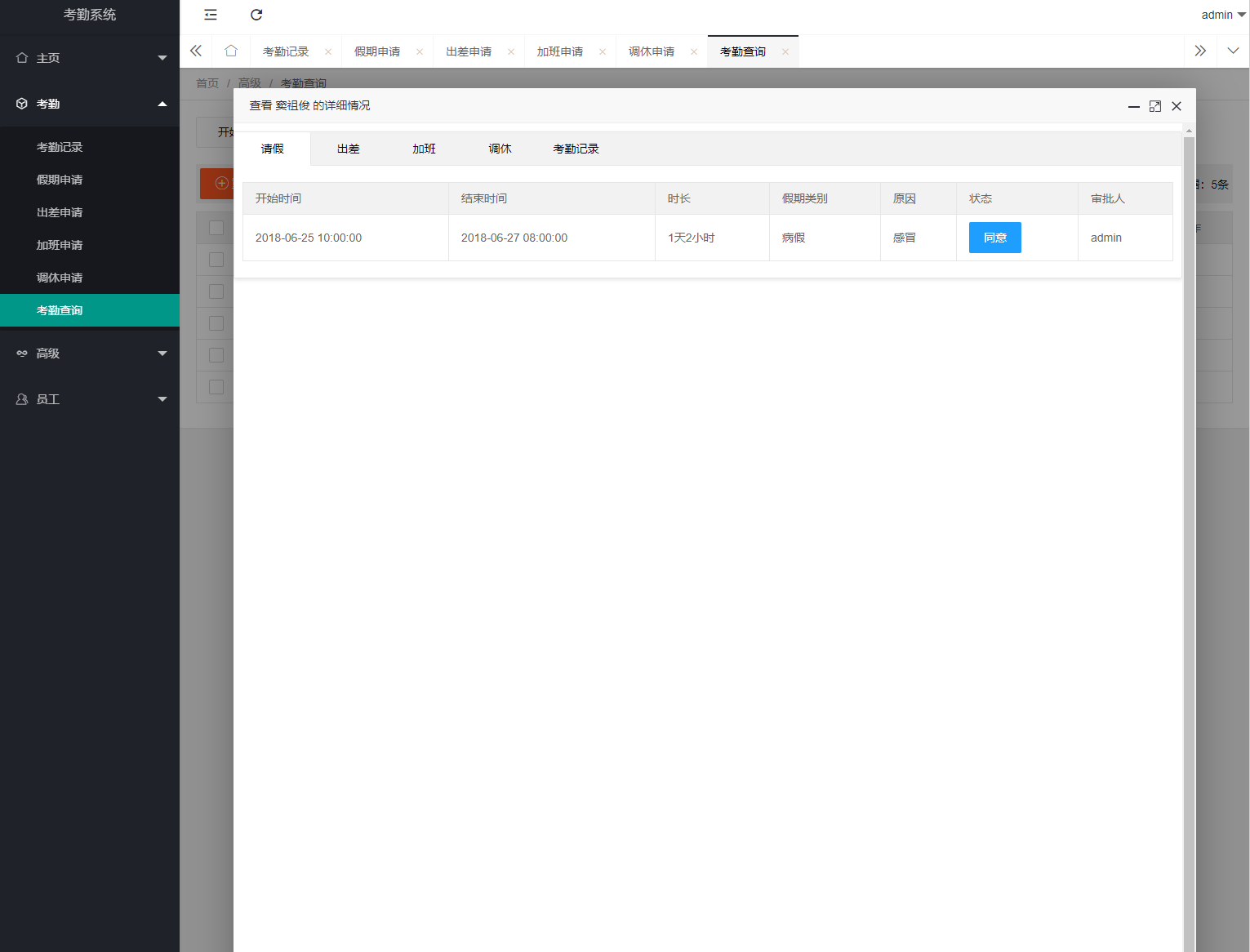Click the dialog vertical scrollbar
1250x952 pixels.
coord(1189,539)
